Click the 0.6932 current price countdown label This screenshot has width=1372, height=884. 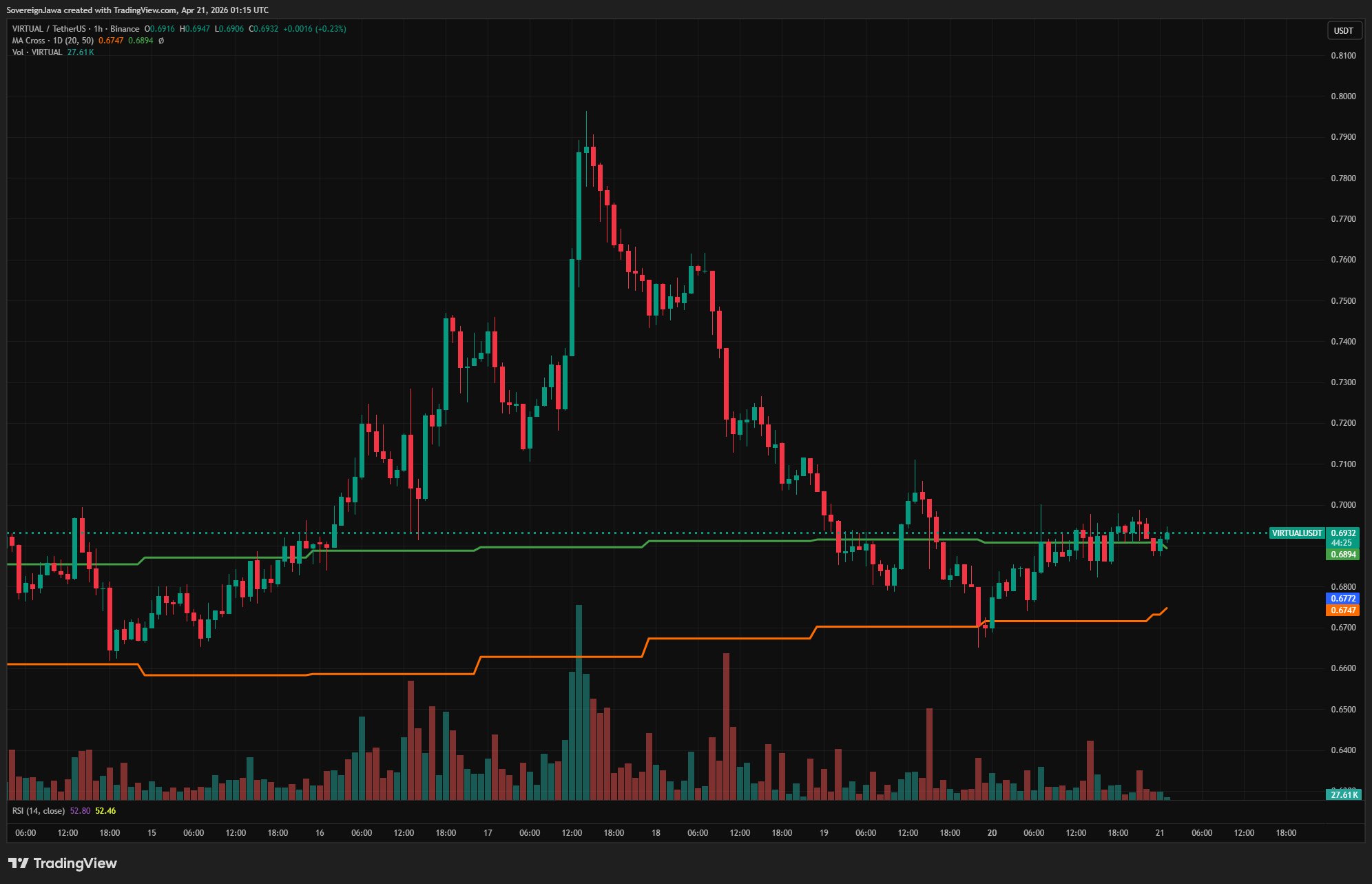tap(1342, 537)
